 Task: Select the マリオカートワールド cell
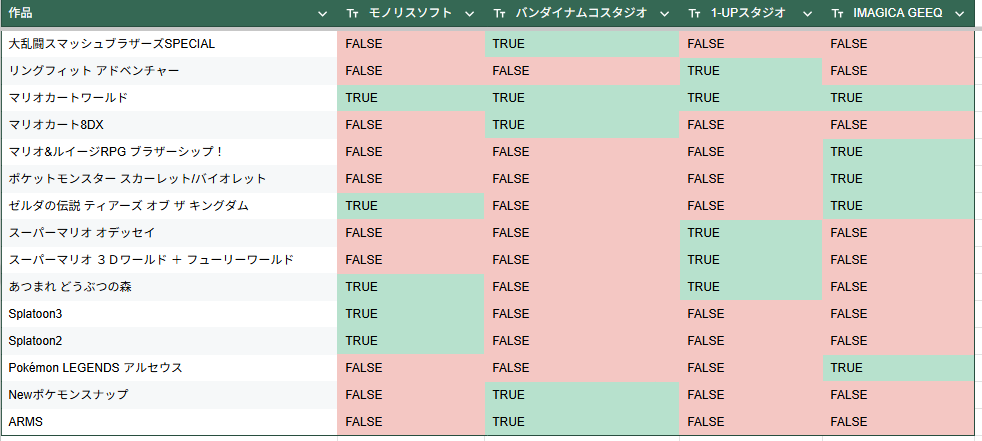(x=169, y=98)
